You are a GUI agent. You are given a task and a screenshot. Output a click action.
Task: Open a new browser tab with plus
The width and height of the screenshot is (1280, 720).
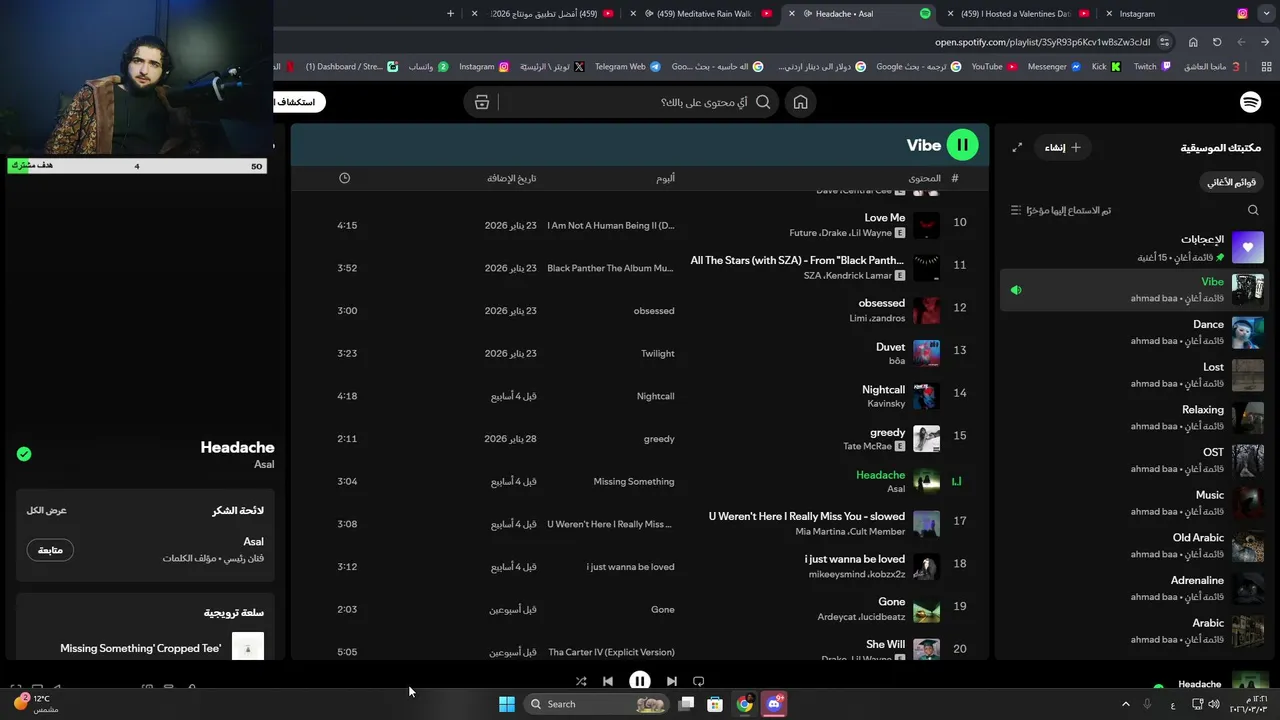450,14
